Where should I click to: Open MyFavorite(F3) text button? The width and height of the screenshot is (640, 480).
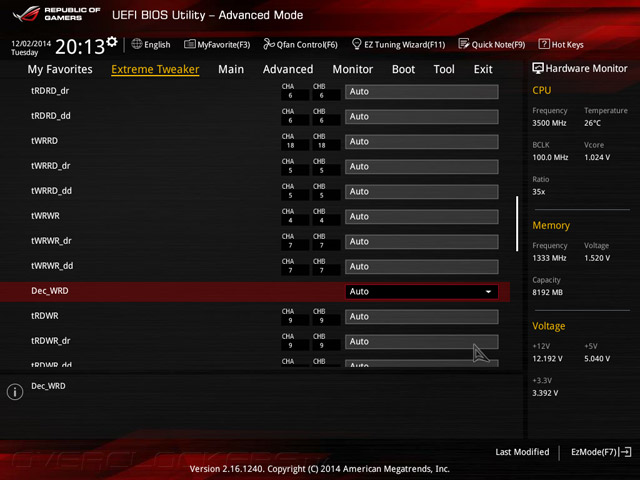coord(224,44)
